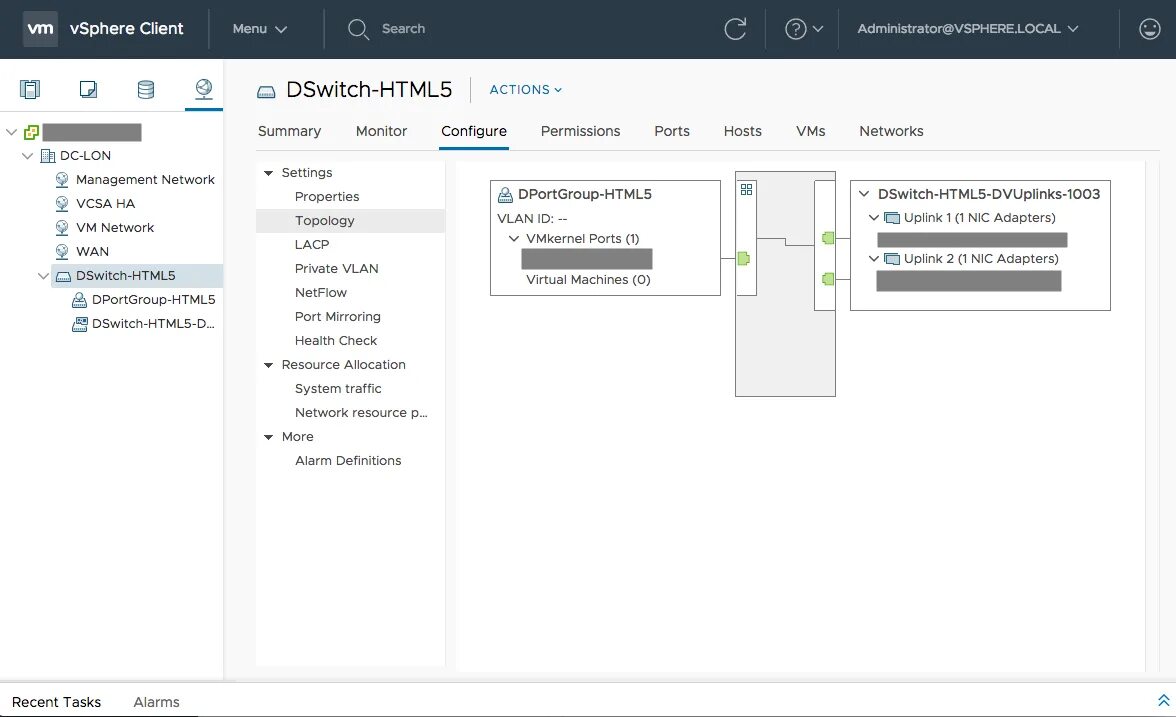The height and width of the screenshot is (717, 1176).
Task: Click the WAN network icon
Action: point(62,252)
